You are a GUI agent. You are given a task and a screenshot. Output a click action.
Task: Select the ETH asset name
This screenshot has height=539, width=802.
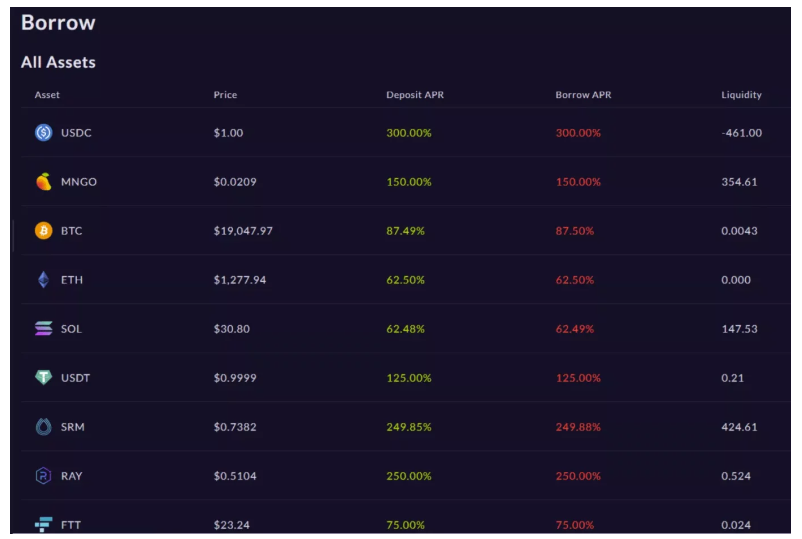[x=72, y=280]
